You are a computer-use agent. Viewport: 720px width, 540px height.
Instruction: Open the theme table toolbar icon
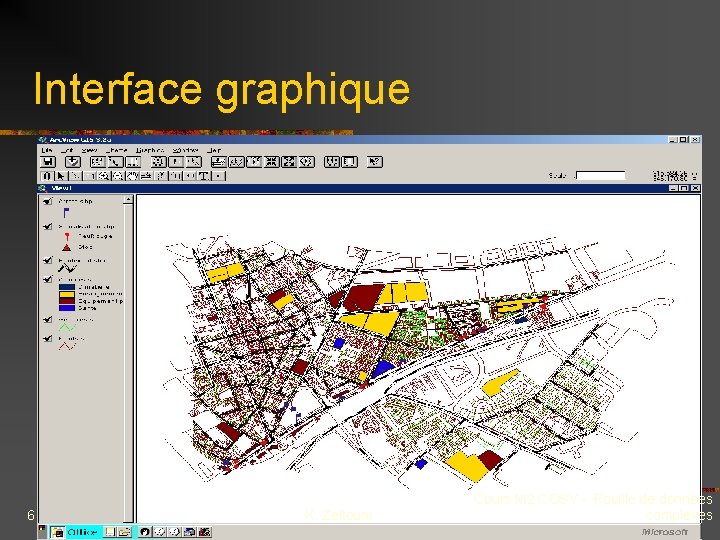point(132,162)
